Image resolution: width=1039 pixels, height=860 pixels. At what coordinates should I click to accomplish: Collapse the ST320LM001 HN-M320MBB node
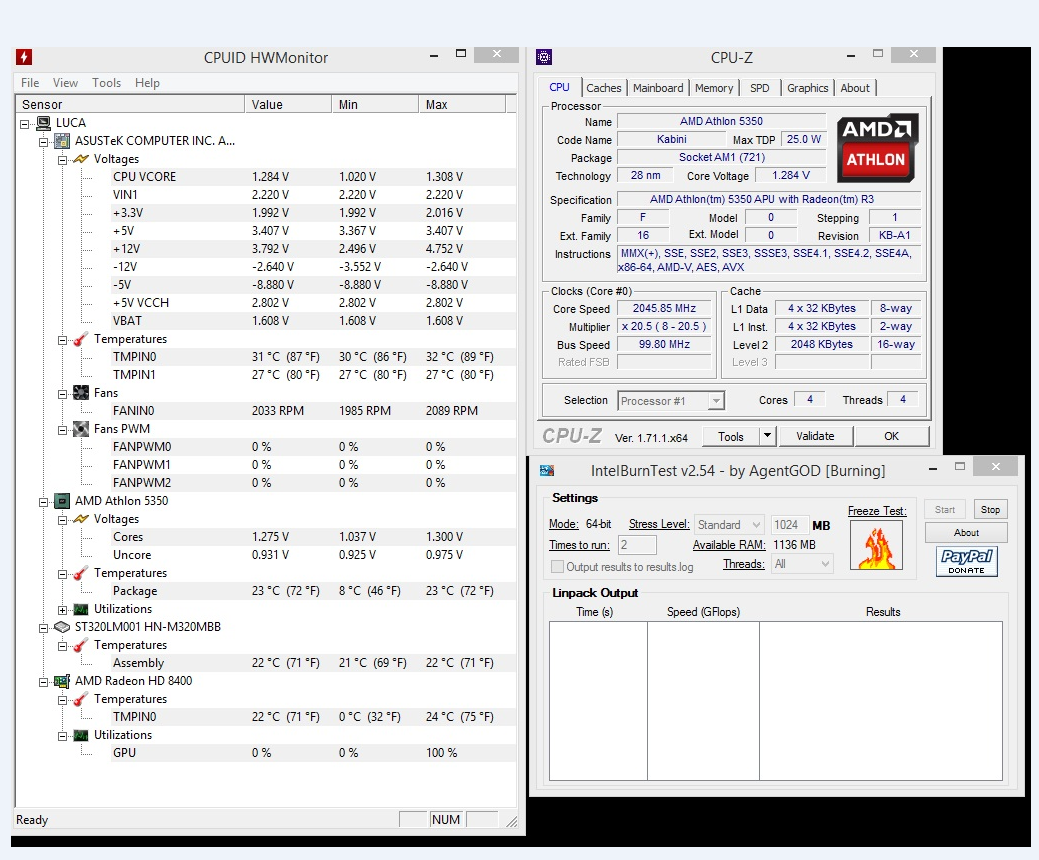point(43,628)
